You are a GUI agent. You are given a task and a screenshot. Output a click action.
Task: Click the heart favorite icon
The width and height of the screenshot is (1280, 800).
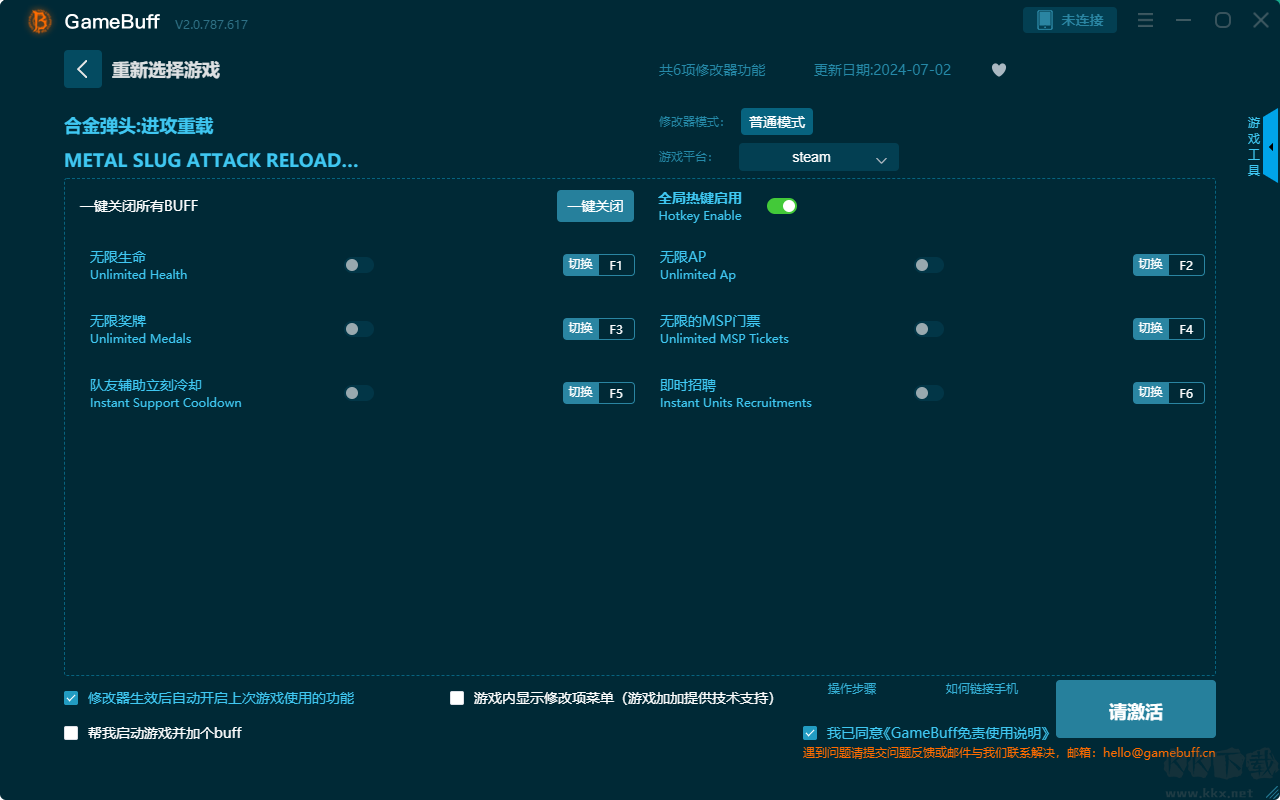pos(998,70)
